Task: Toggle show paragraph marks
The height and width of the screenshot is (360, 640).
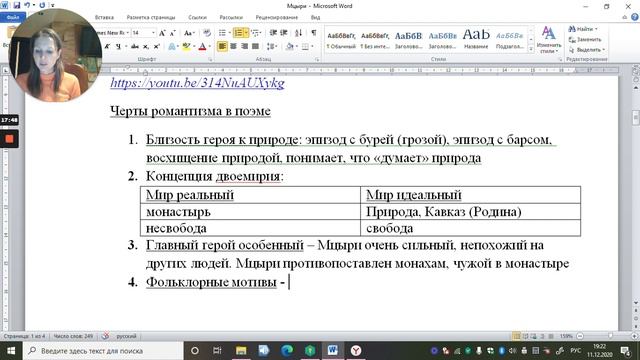Action: point(313,33)
